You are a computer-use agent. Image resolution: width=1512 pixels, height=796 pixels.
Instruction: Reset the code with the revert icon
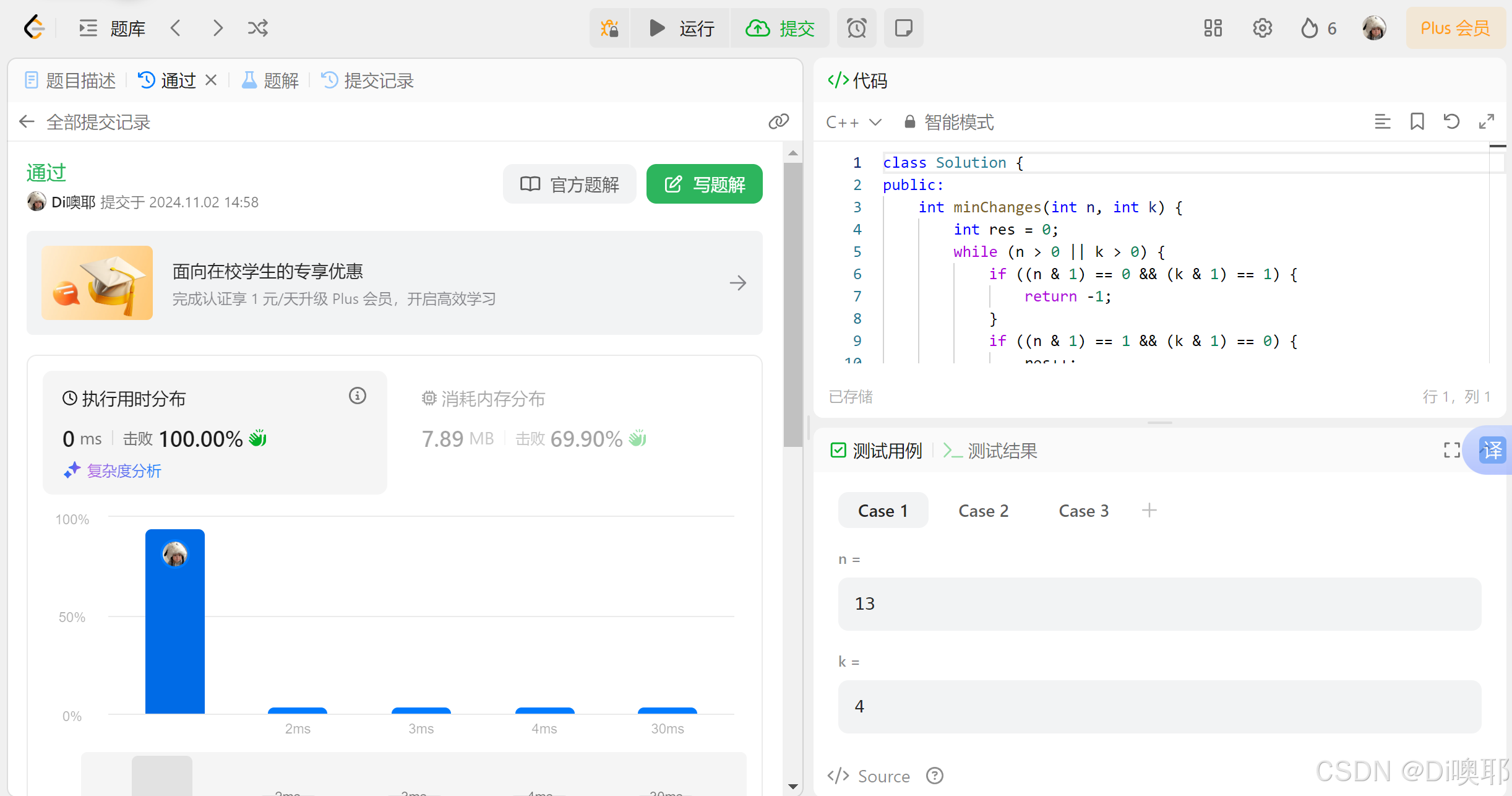pyautogui.click(x=1452, y=121)
